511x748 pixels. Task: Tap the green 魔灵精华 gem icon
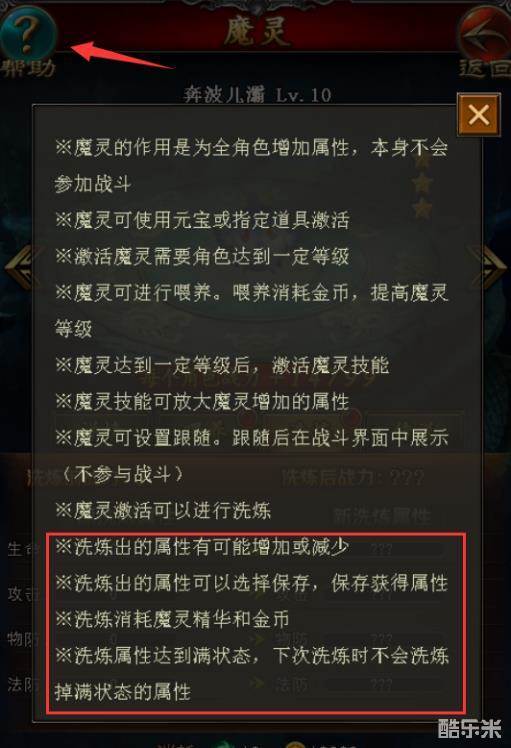tap(224, 744)
